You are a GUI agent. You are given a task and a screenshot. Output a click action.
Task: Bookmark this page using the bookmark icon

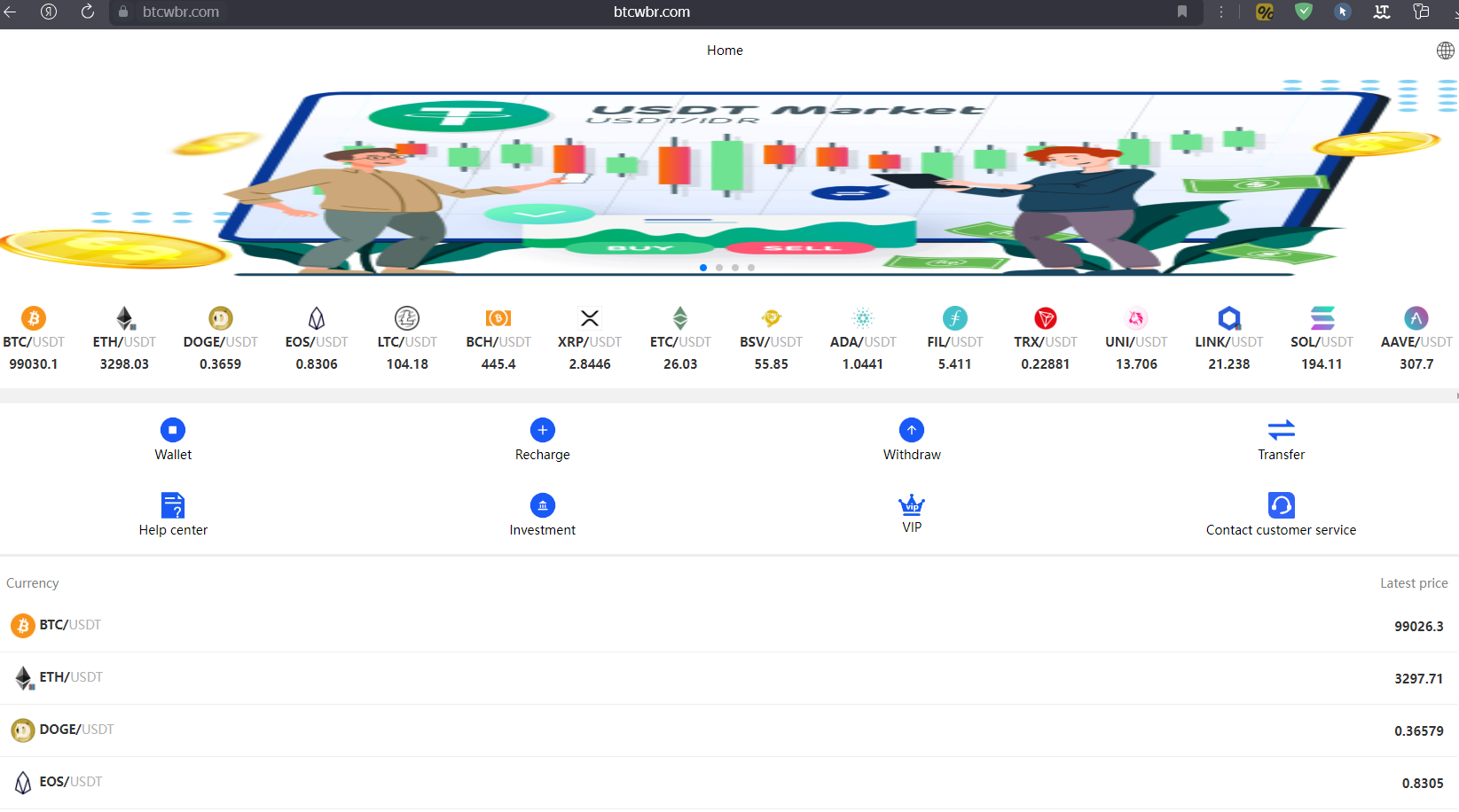click(1182, 12)
